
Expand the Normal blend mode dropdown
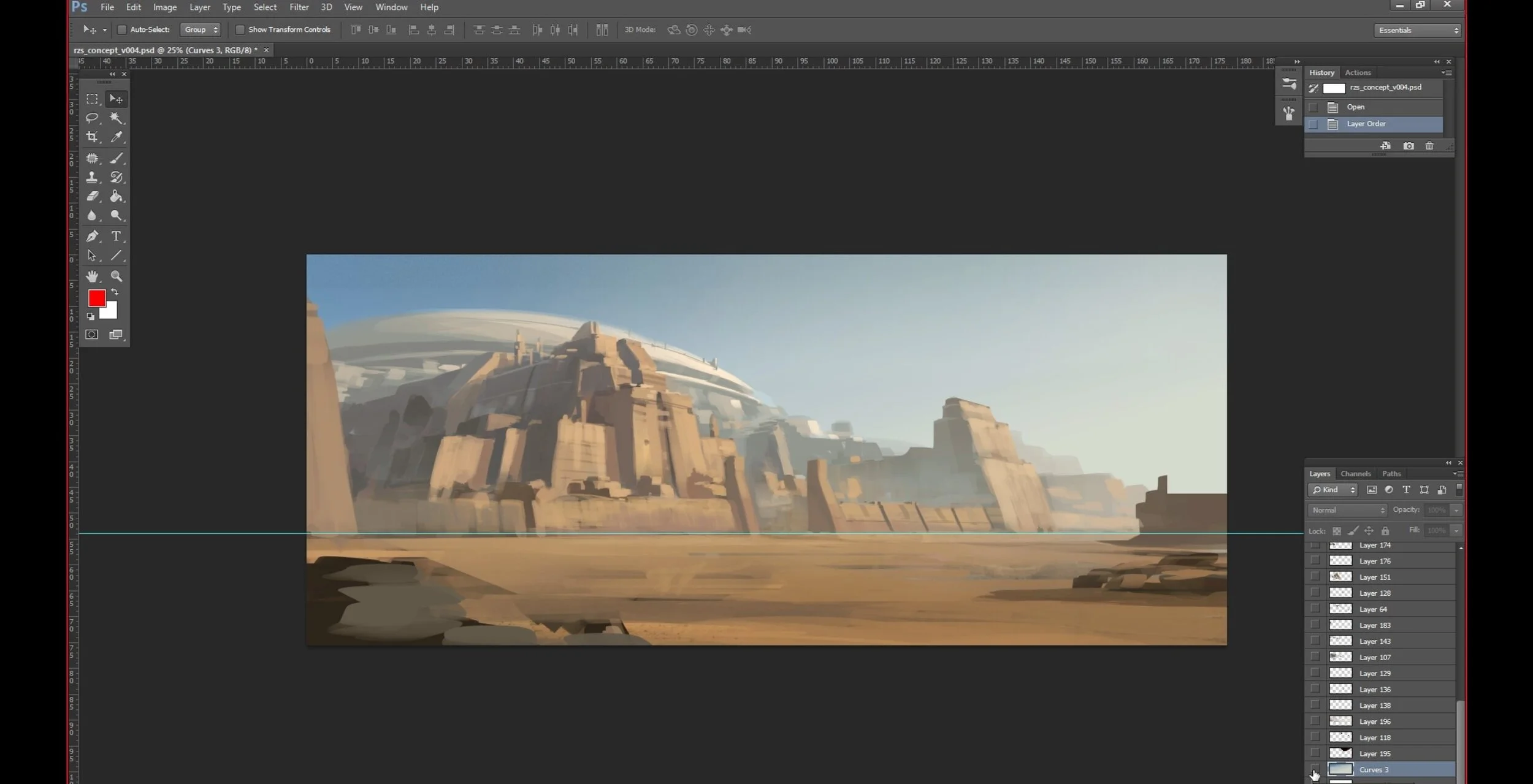(1347, 510)
